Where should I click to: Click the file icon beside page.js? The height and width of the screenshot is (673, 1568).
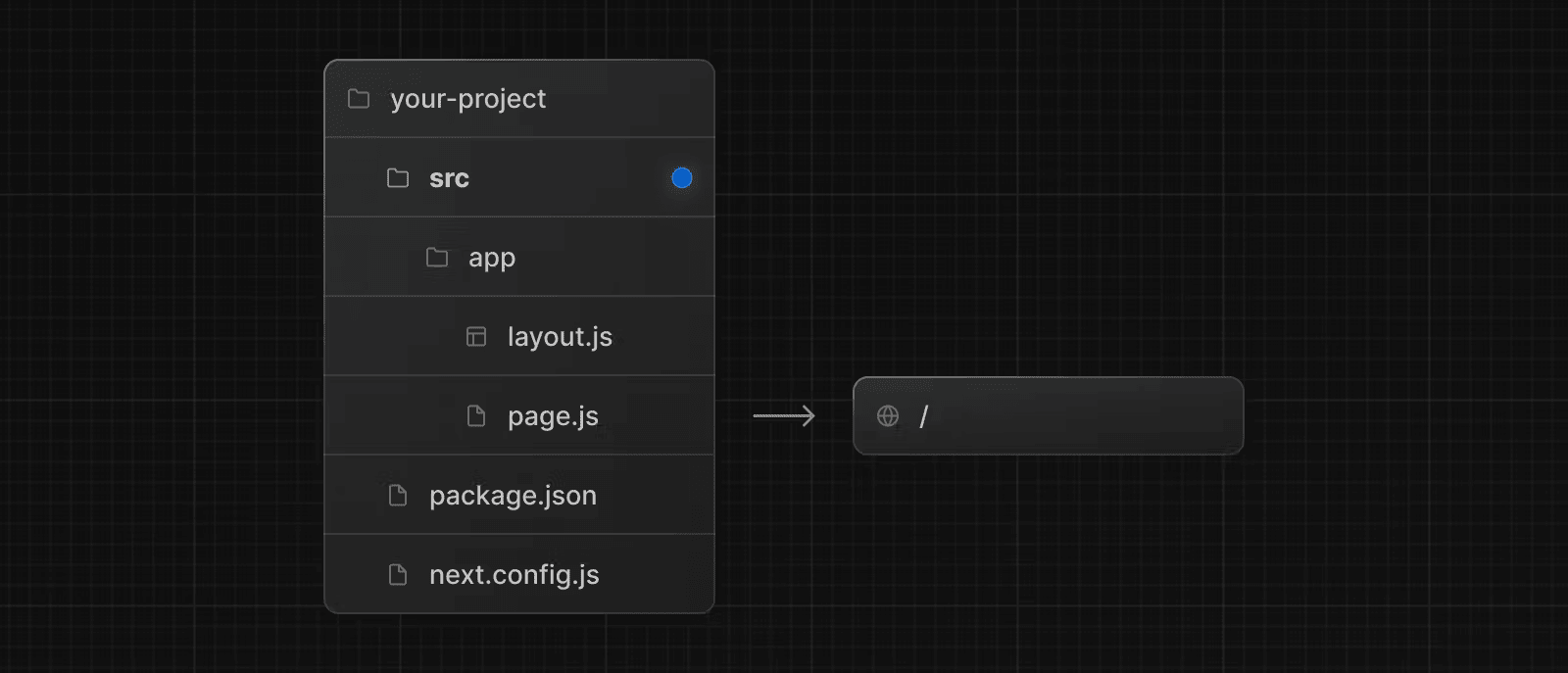click(x=476, y=416)
